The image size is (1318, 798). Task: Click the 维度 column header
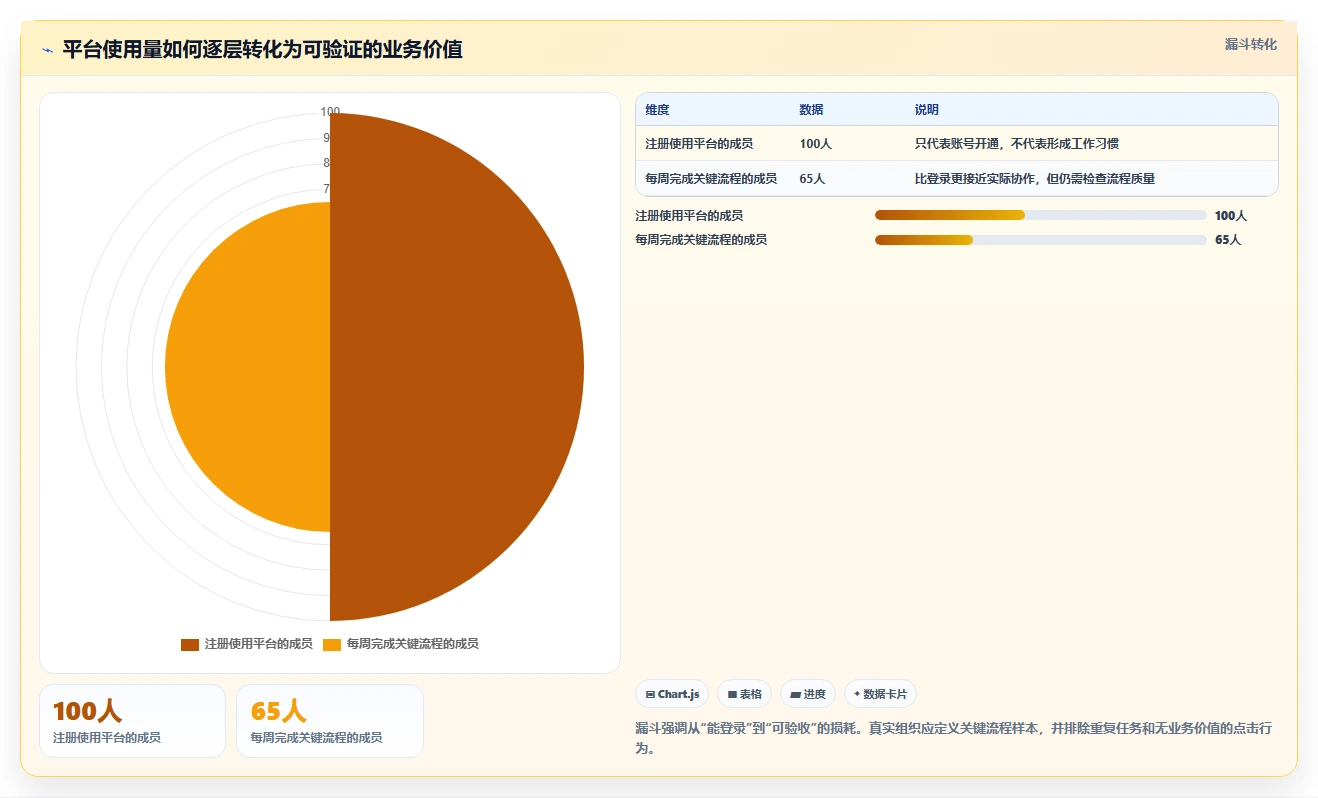tap(658, 110)
